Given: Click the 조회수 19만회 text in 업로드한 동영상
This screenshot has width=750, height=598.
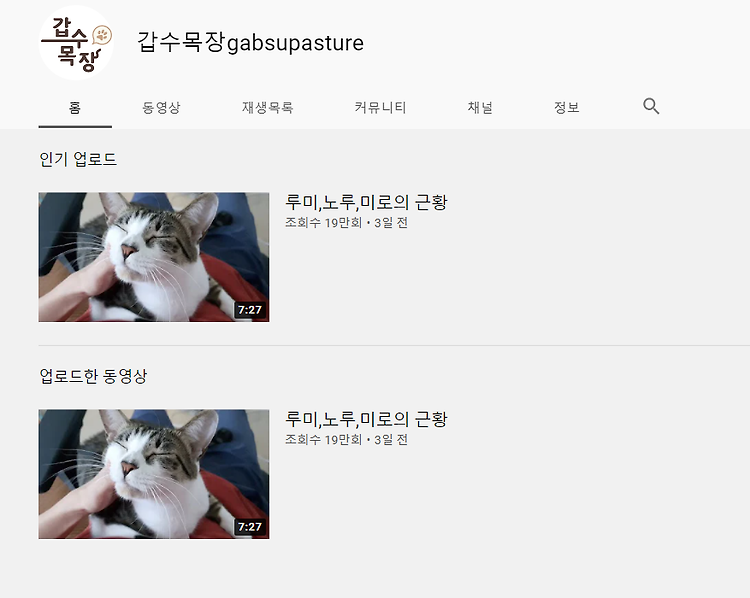Looking at the screenshot, I should [323, 440].
